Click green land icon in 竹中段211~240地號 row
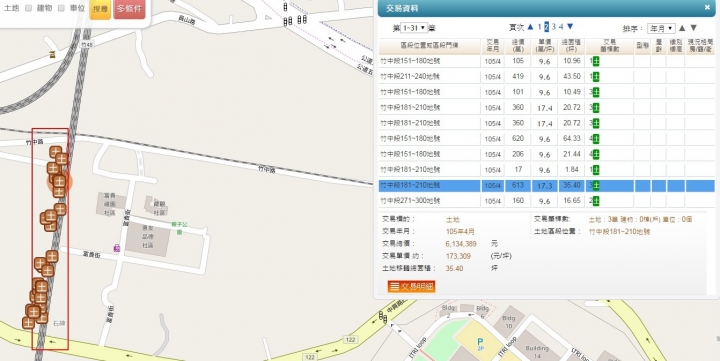This screenshot has height=361, width=720. click(x=596, y=77)
